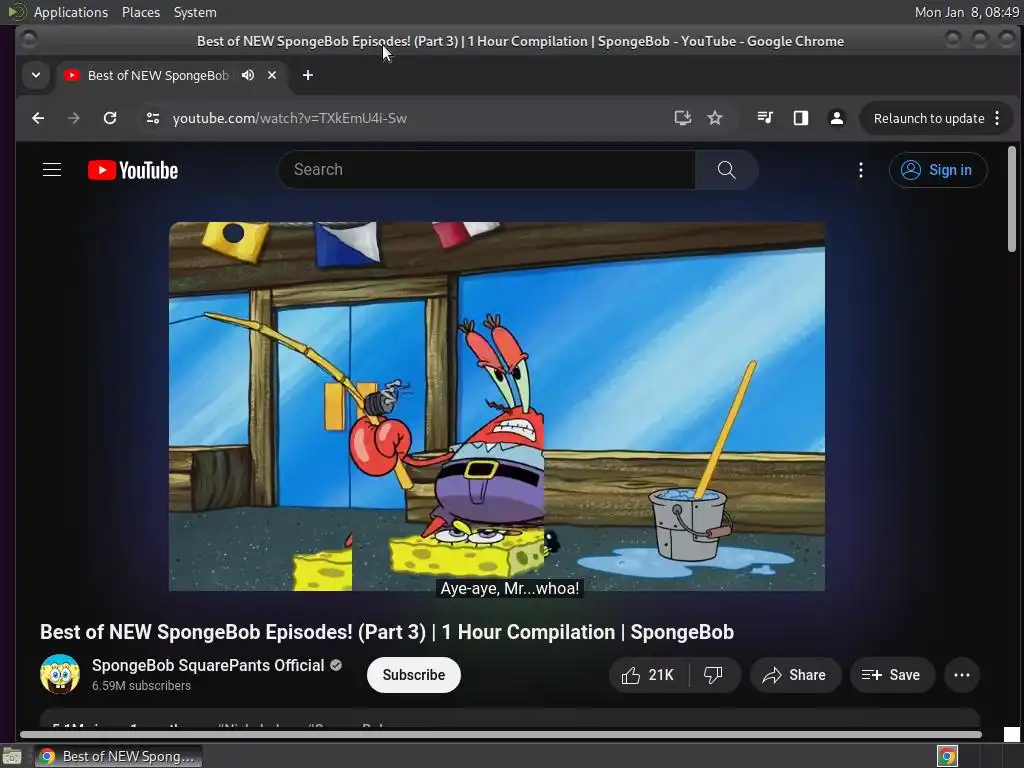
Task: Click the caption text "Aye-aye, Mr...whoa!"
Action: 509,588
